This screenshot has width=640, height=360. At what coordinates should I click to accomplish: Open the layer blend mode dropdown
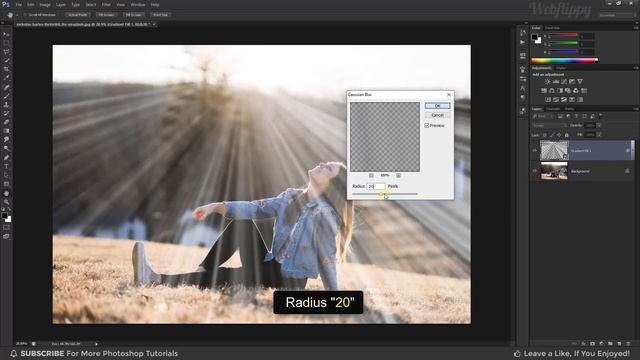pyautogui.click(x=549, y=126)
